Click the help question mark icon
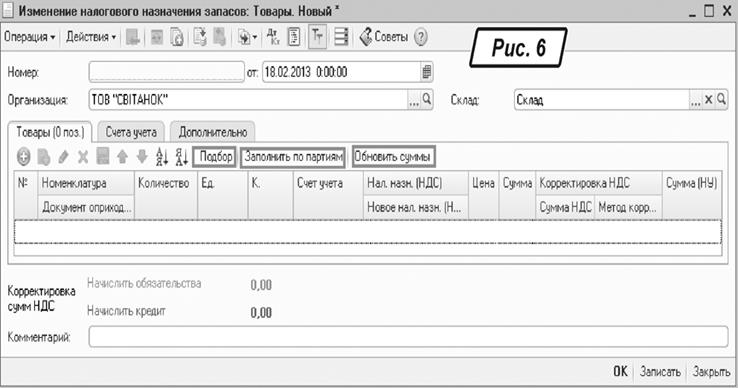The image size is (738, 388). coord(421,37)
